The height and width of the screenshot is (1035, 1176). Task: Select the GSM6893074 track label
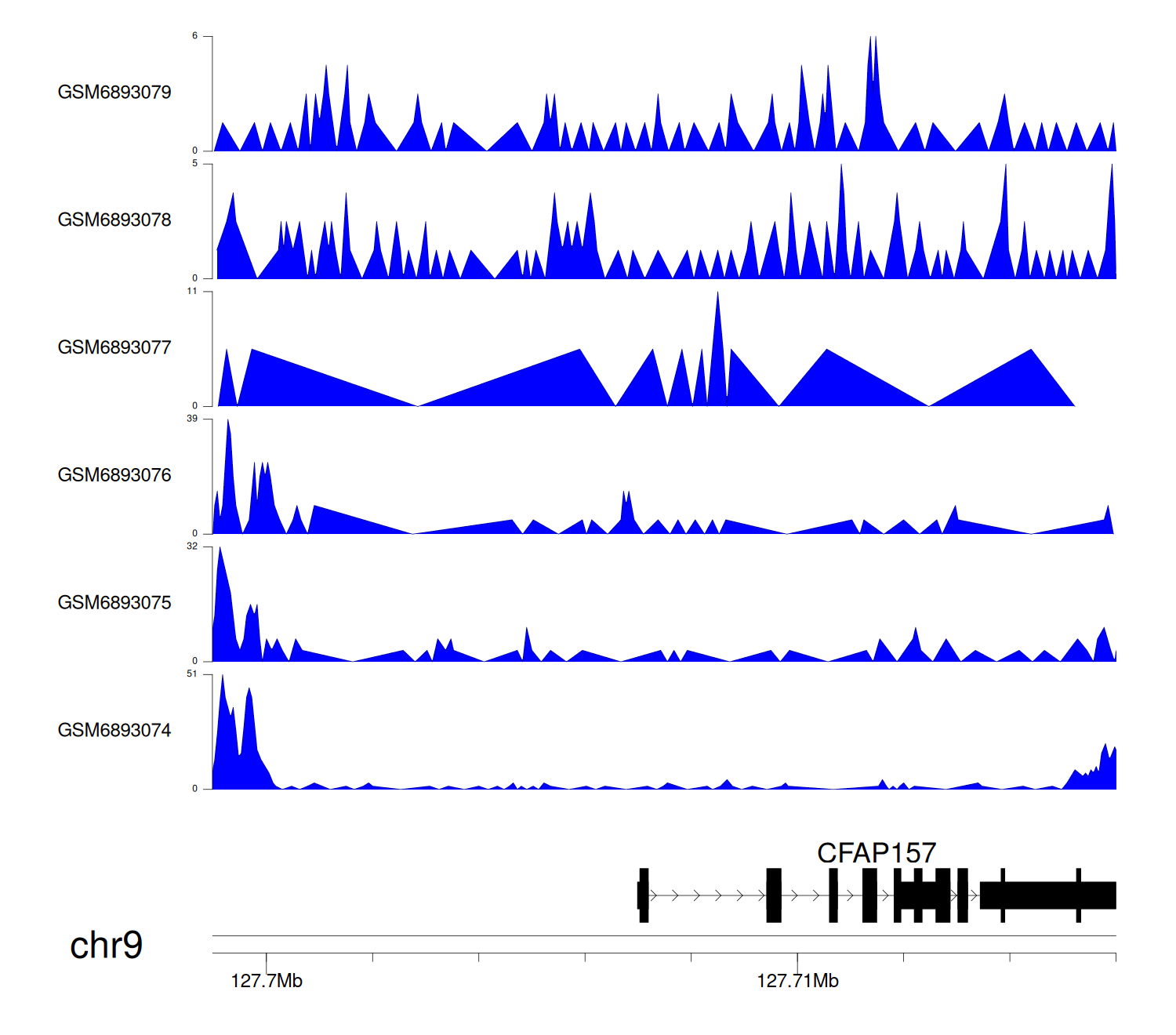point(114,731)
